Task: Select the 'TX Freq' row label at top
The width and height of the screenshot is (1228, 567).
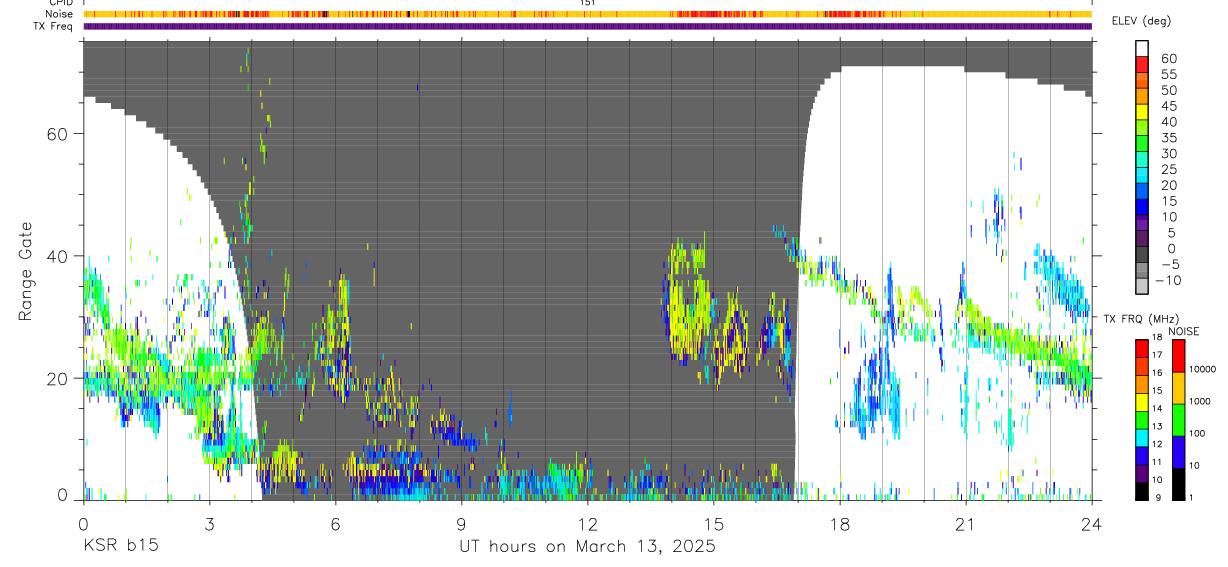Action: [x=54, y=26]
